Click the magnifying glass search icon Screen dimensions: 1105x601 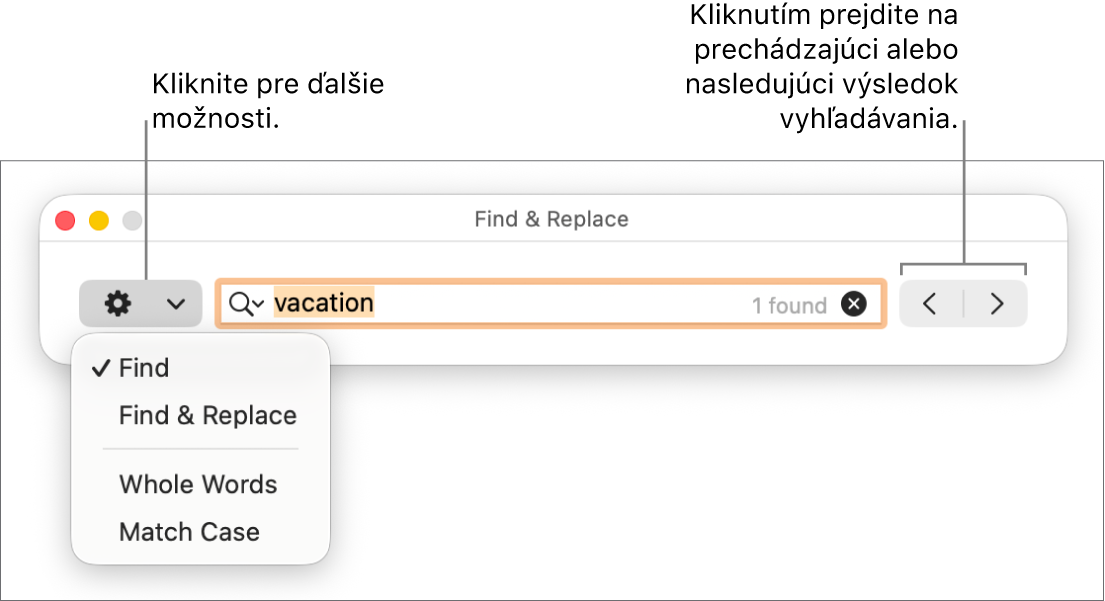[x=240, y=304]
